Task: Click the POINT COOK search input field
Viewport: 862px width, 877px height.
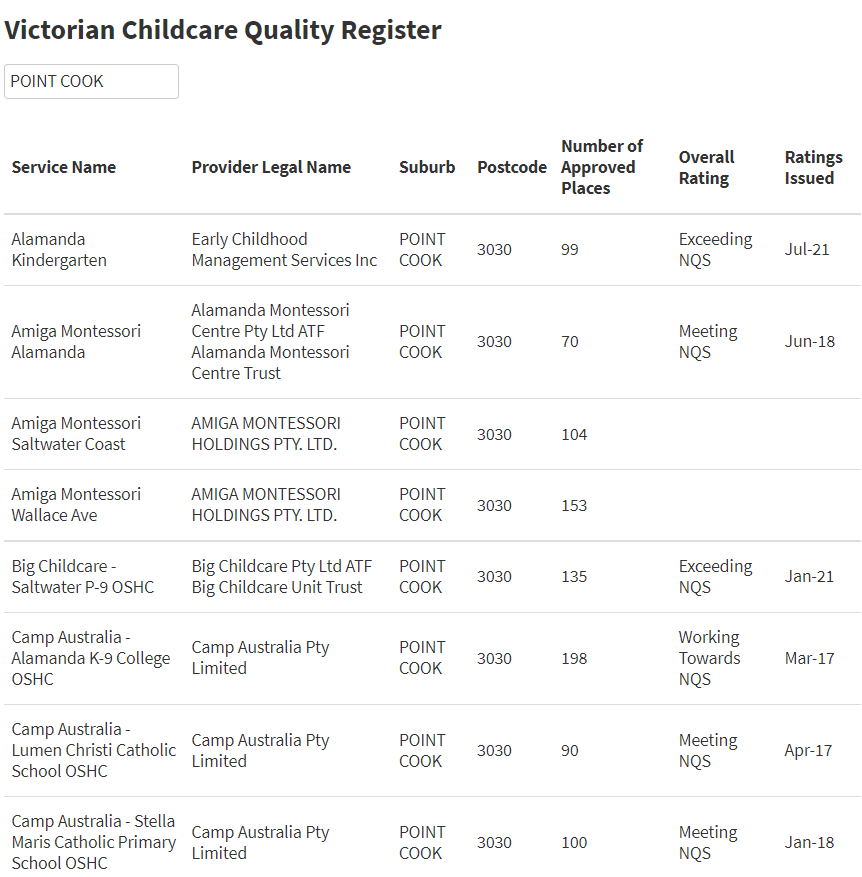Action: click(x=91, y=82)
